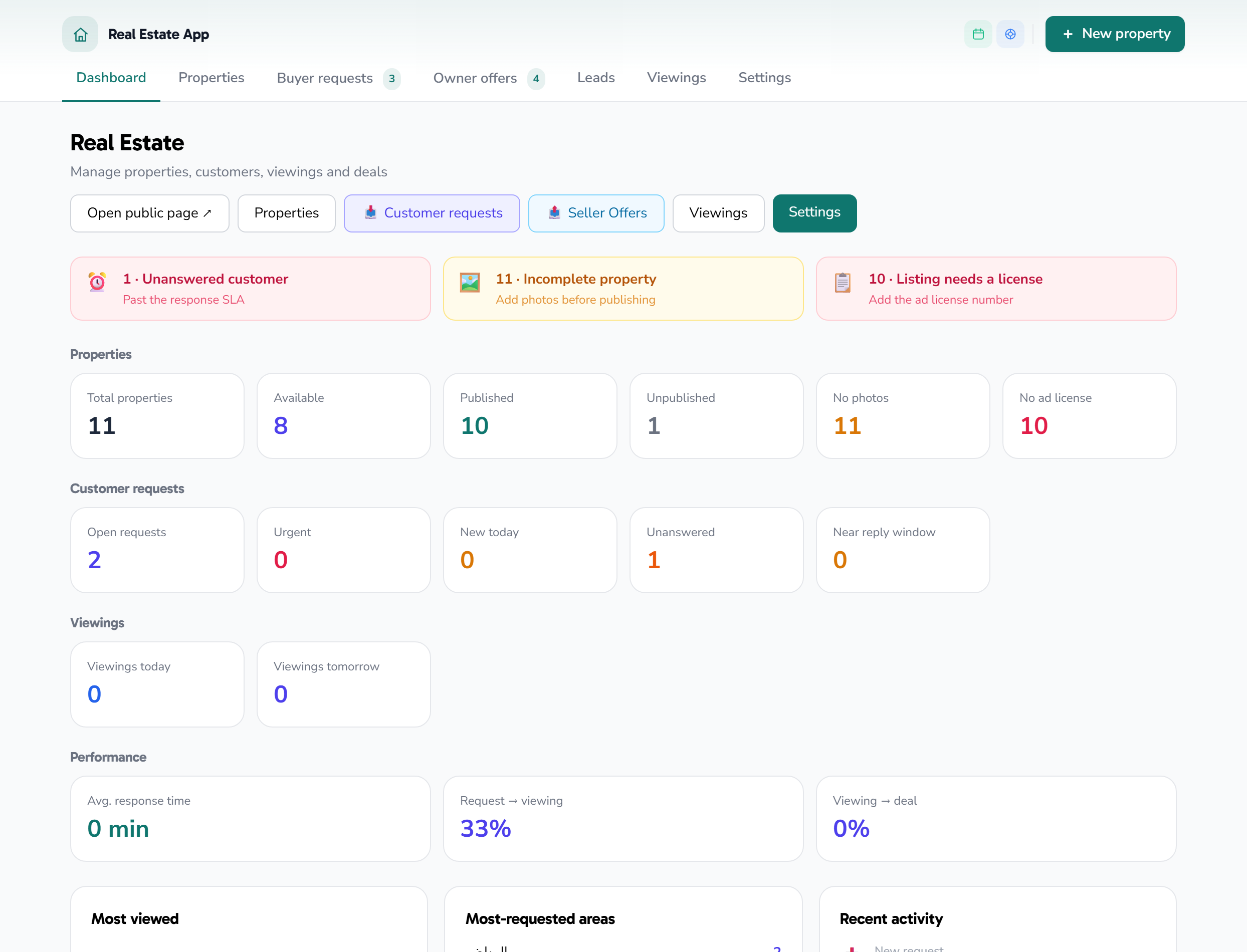
Task: Open the Viewings tab in navigation
Action: click(676, 78)
